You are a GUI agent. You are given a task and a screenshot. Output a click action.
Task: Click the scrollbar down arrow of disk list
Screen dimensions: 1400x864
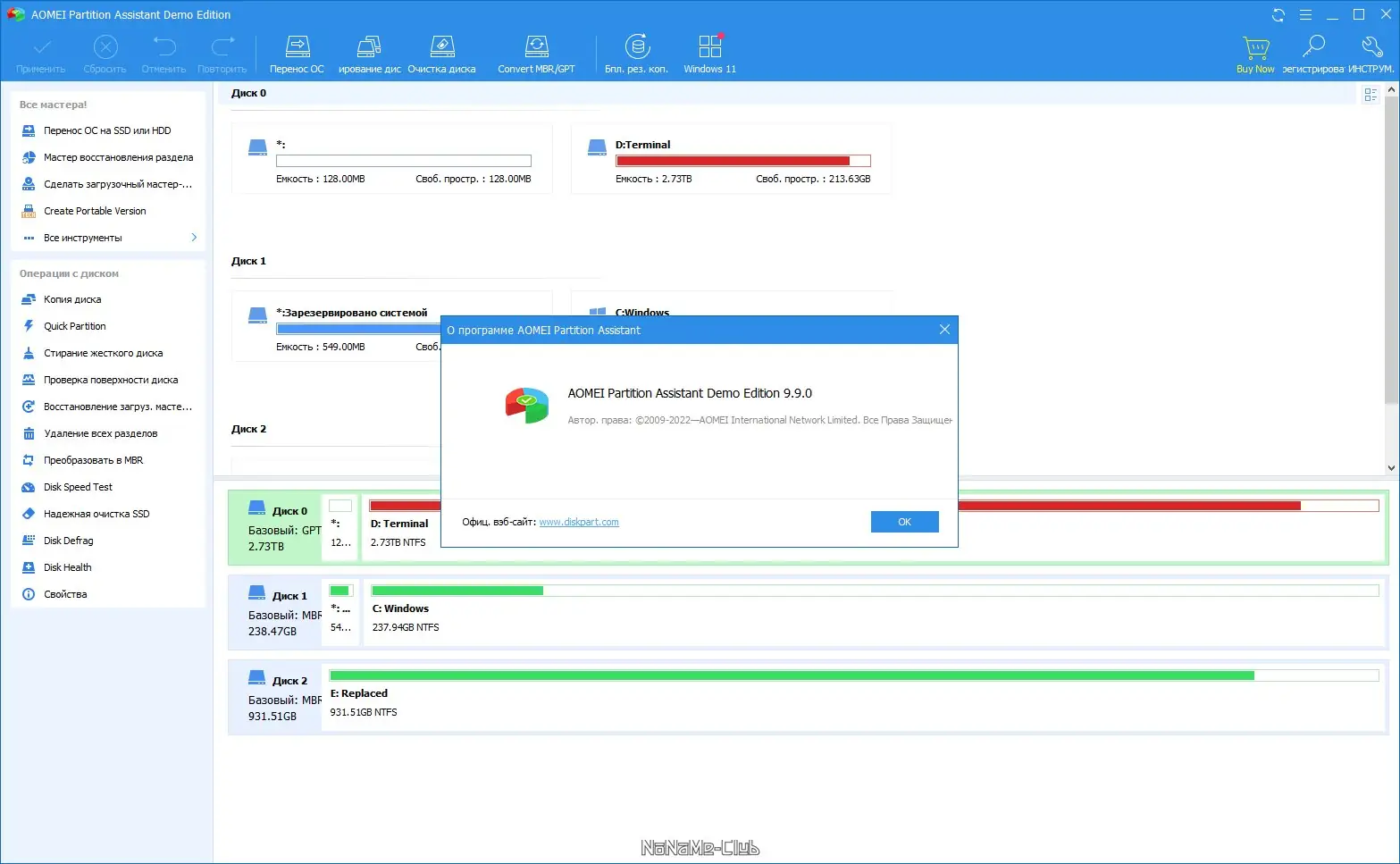point(1391,467)
